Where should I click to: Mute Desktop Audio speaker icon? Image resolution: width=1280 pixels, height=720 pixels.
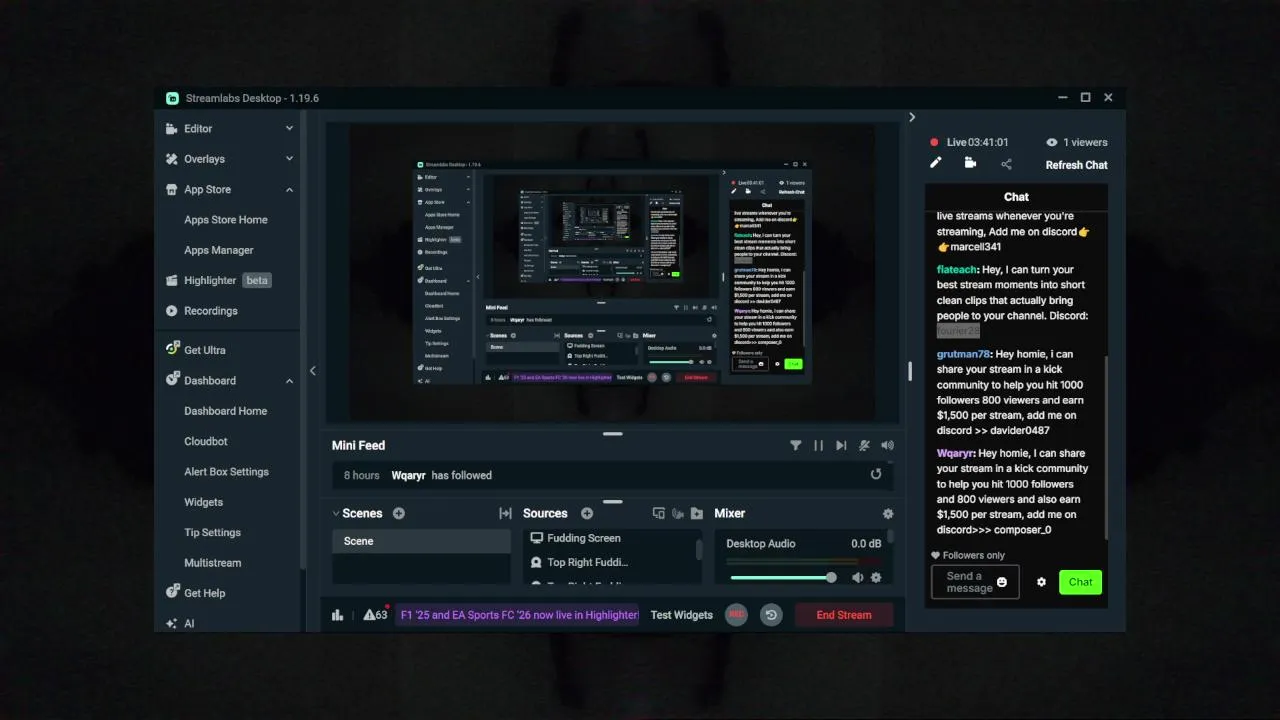click(857, 578)
